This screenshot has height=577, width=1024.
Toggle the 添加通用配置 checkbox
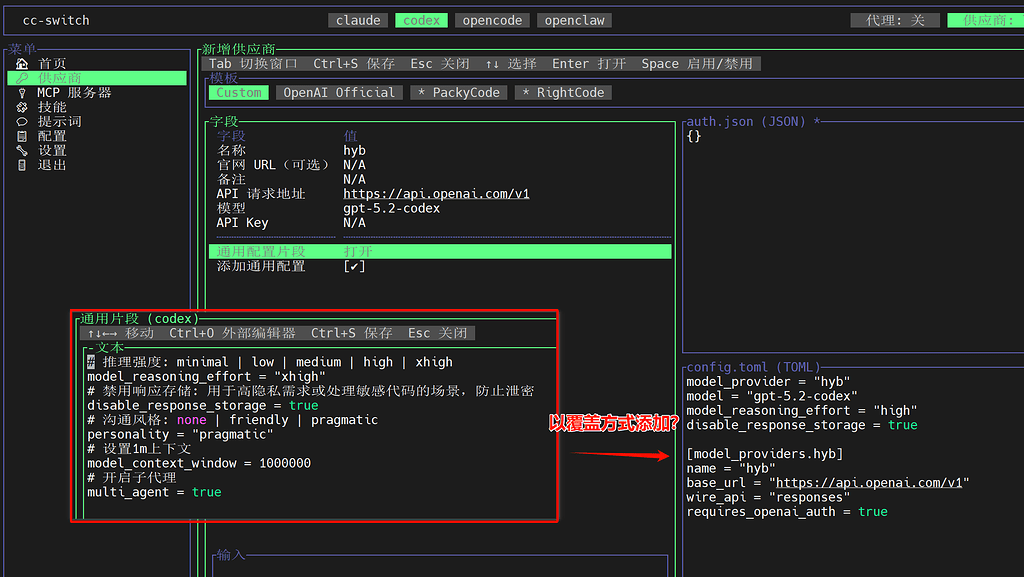pos(354,266)
